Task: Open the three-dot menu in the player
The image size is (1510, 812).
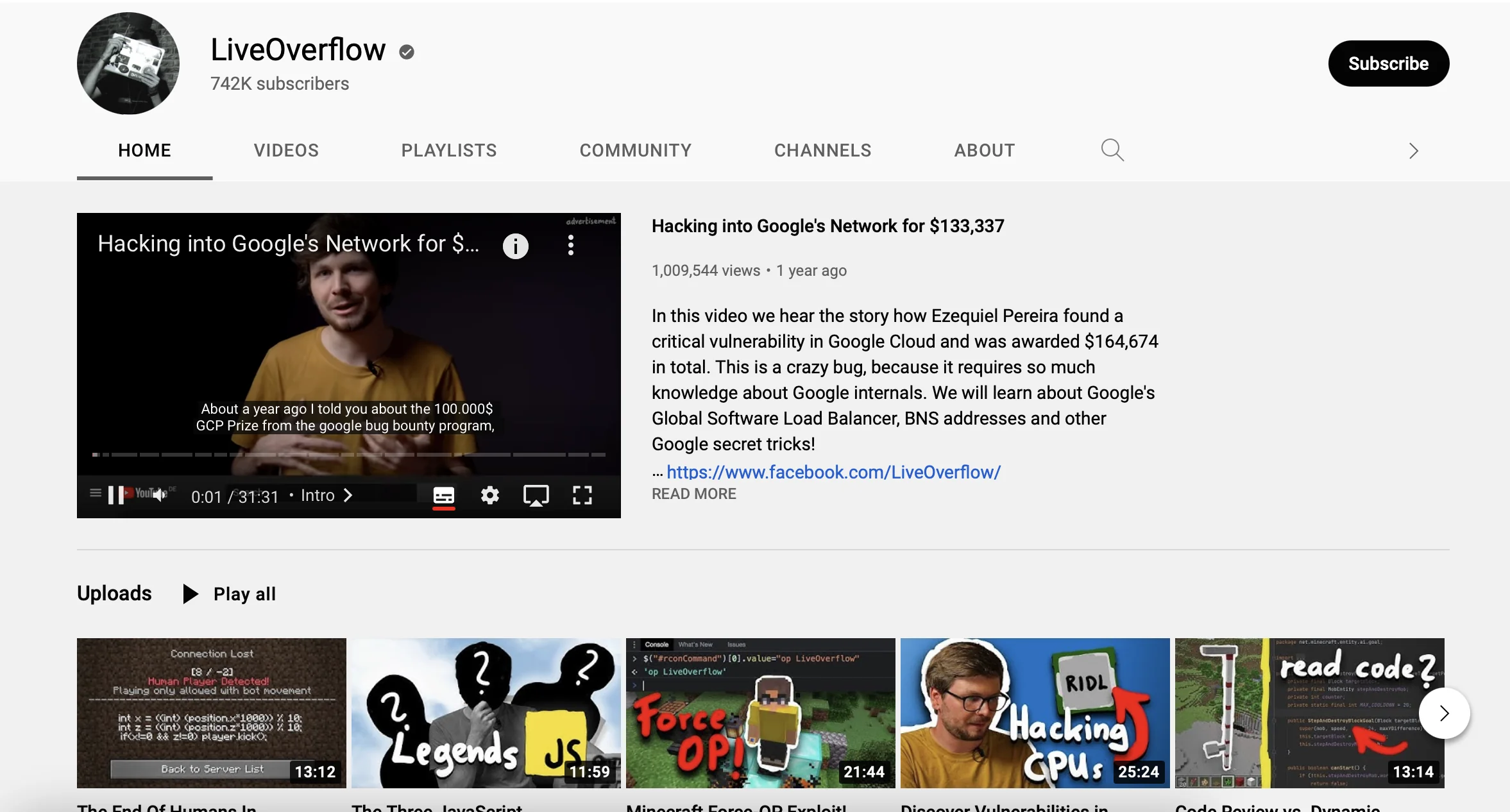Action: click(x=570, y=245)
